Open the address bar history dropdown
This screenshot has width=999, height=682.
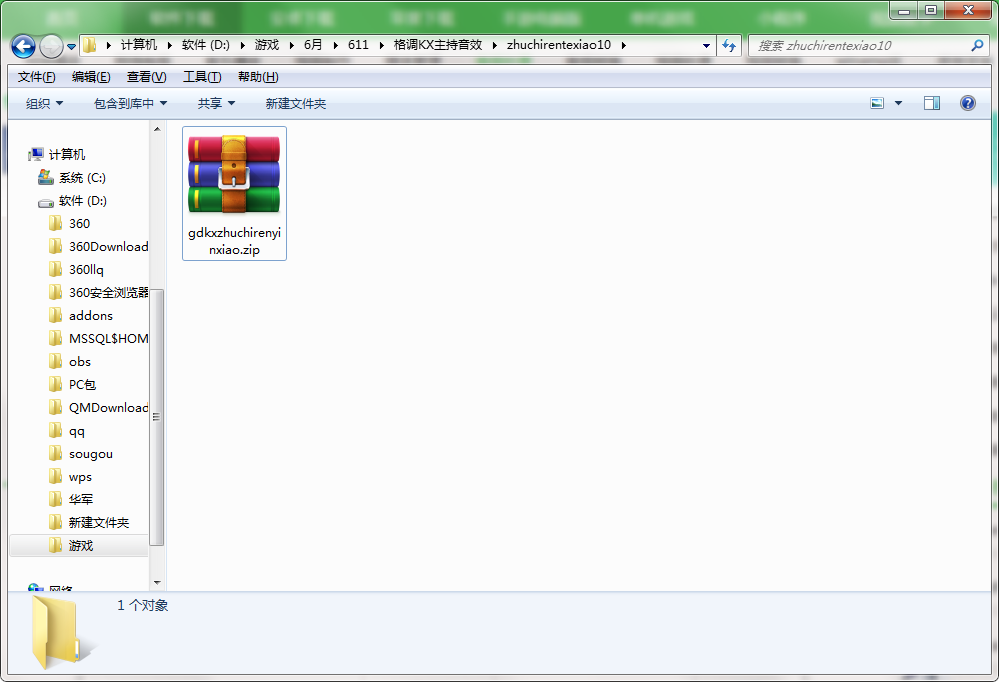pyautogui.click(x=706, y=46)
